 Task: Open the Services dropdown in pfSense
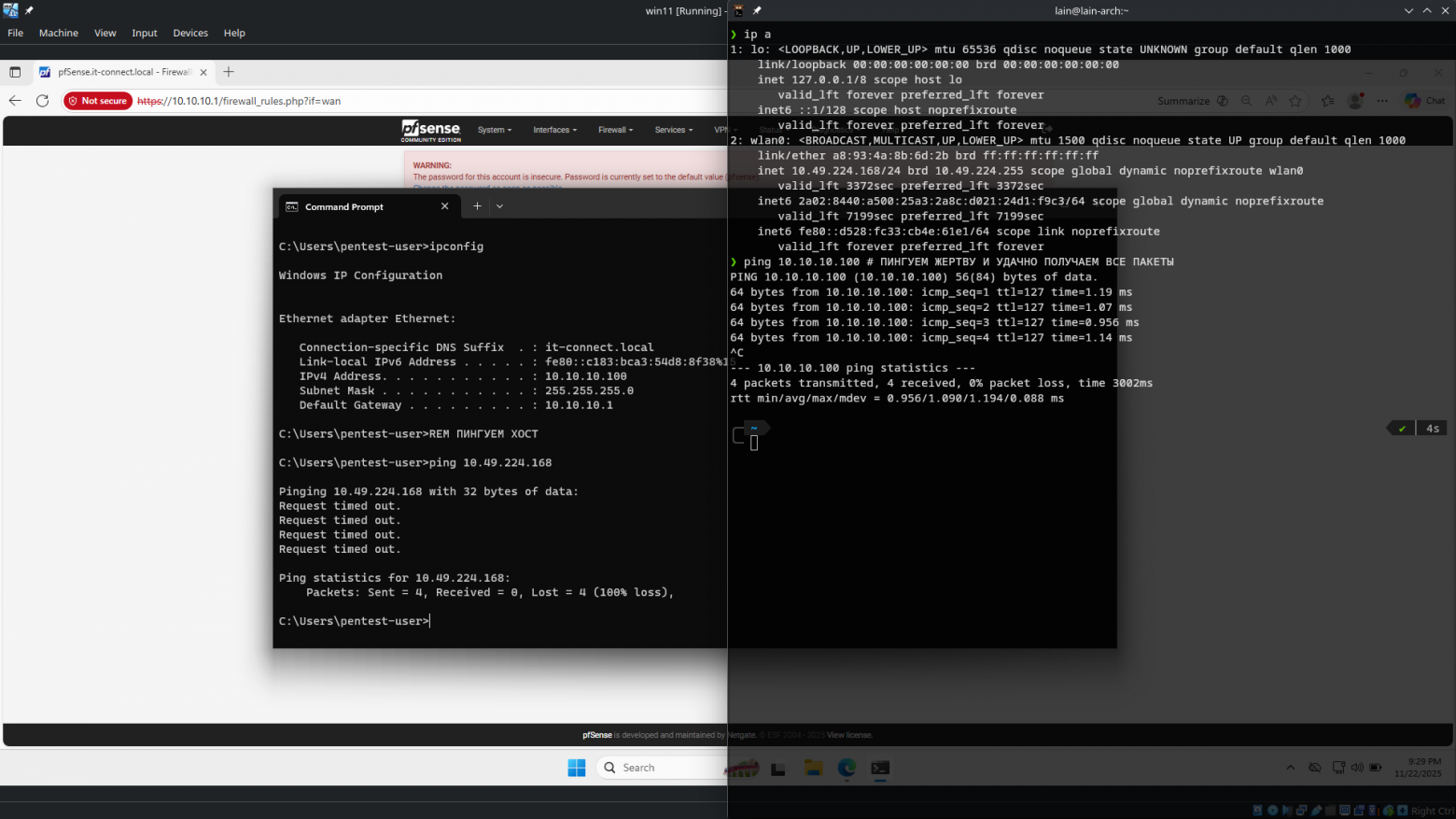tap(673, 130)
